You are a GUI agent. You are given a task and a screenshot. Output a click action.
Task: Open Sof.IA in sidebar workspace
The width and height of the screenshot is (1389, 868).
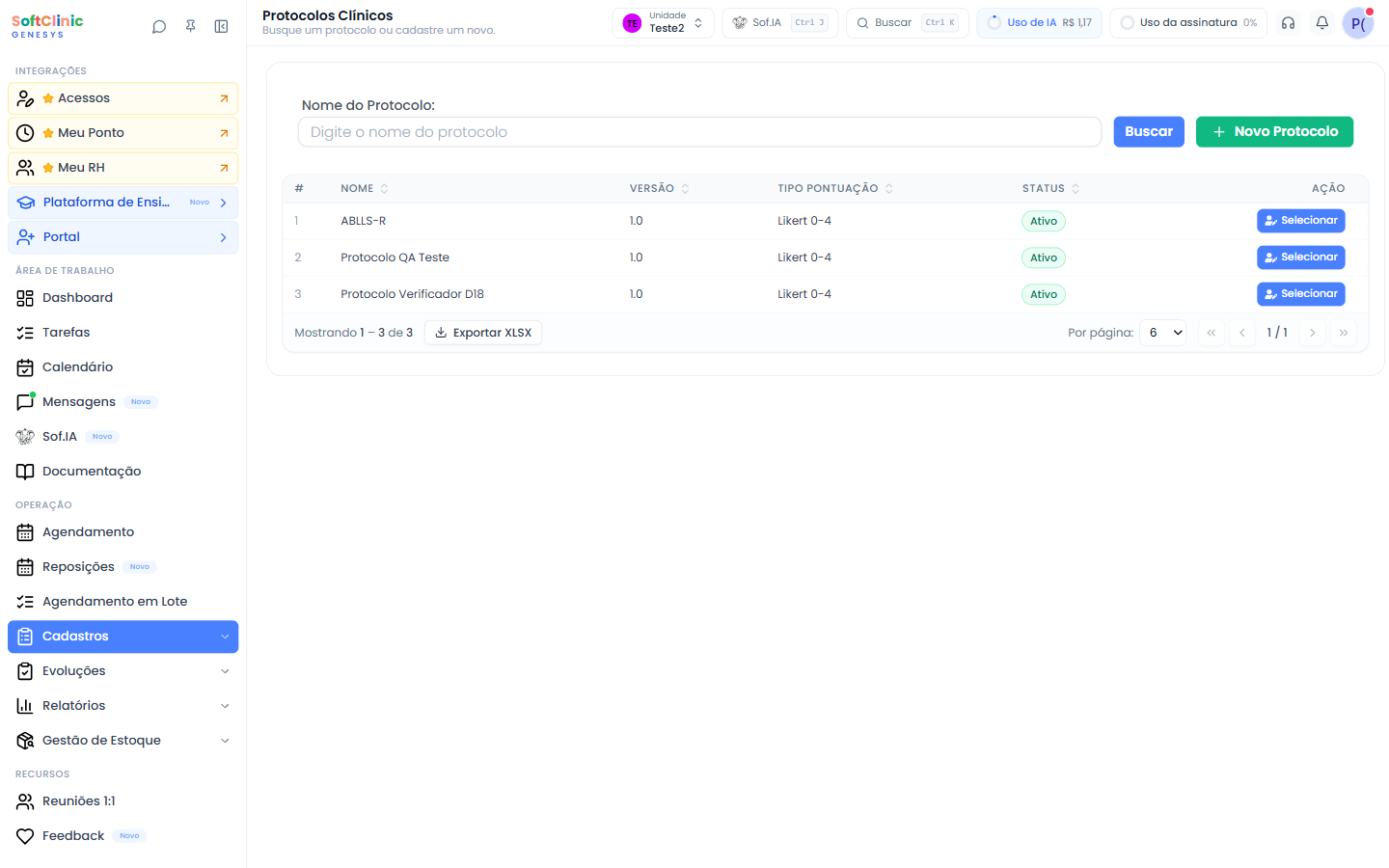point(123,437)
